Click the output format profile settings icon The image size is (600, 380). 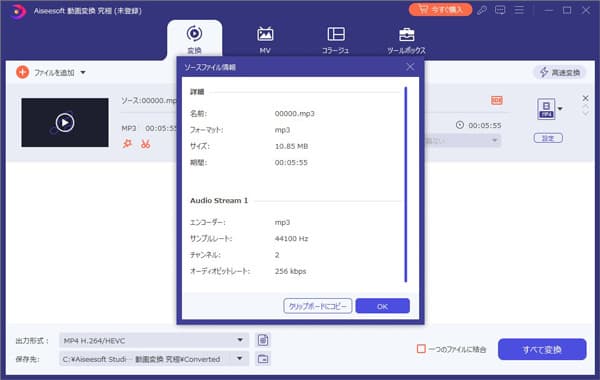click(x=263, y=340)
